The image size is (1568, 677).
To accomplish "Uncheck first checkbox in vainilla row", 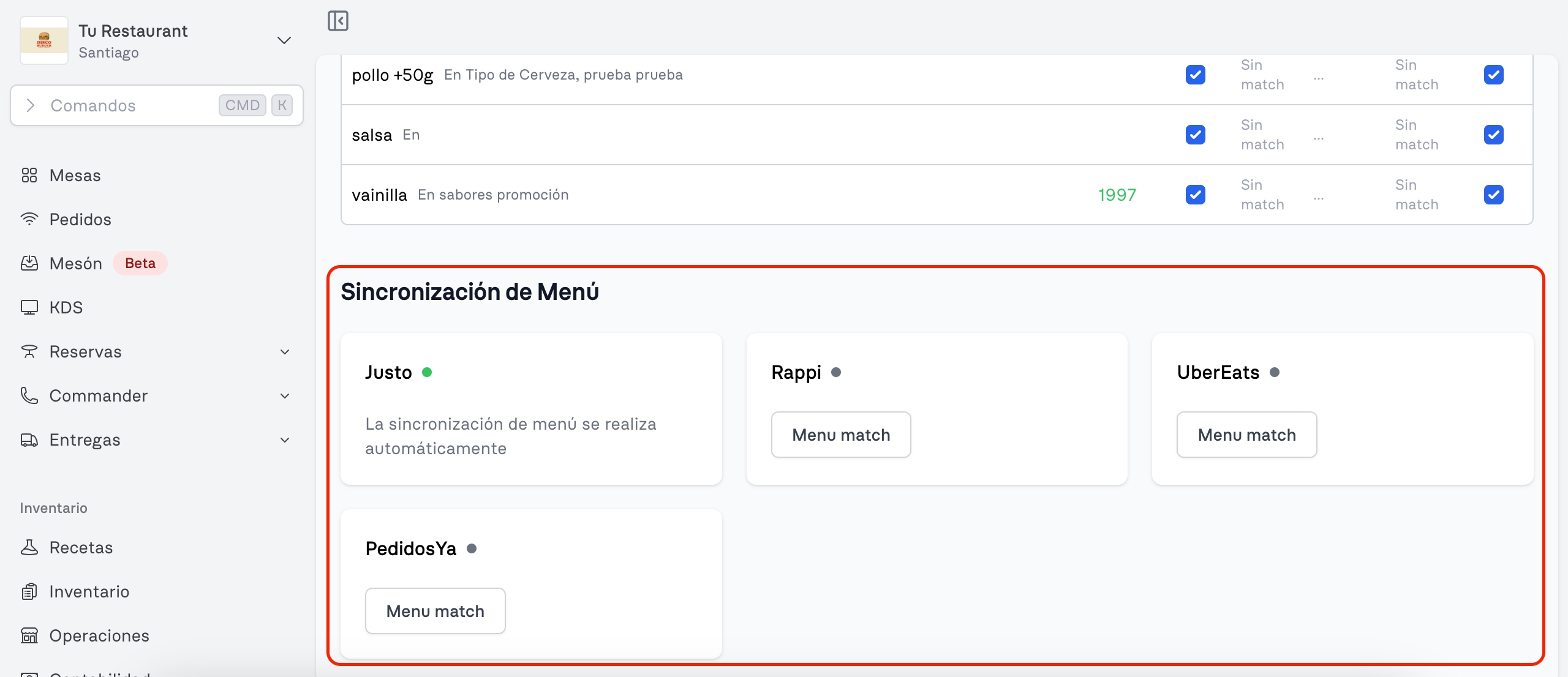I will click(1196, 195).
